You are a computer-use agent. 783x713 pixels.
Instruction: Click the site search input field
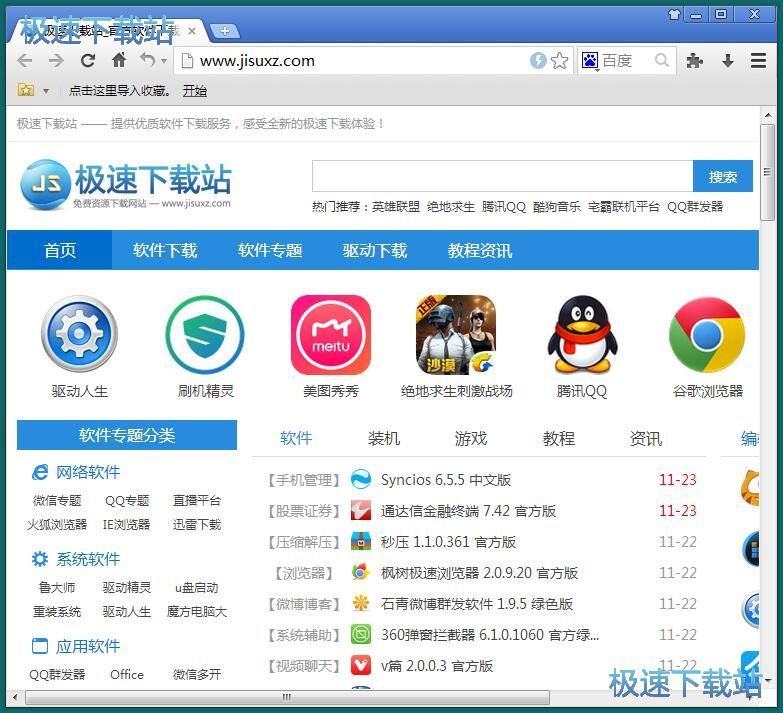502,176
